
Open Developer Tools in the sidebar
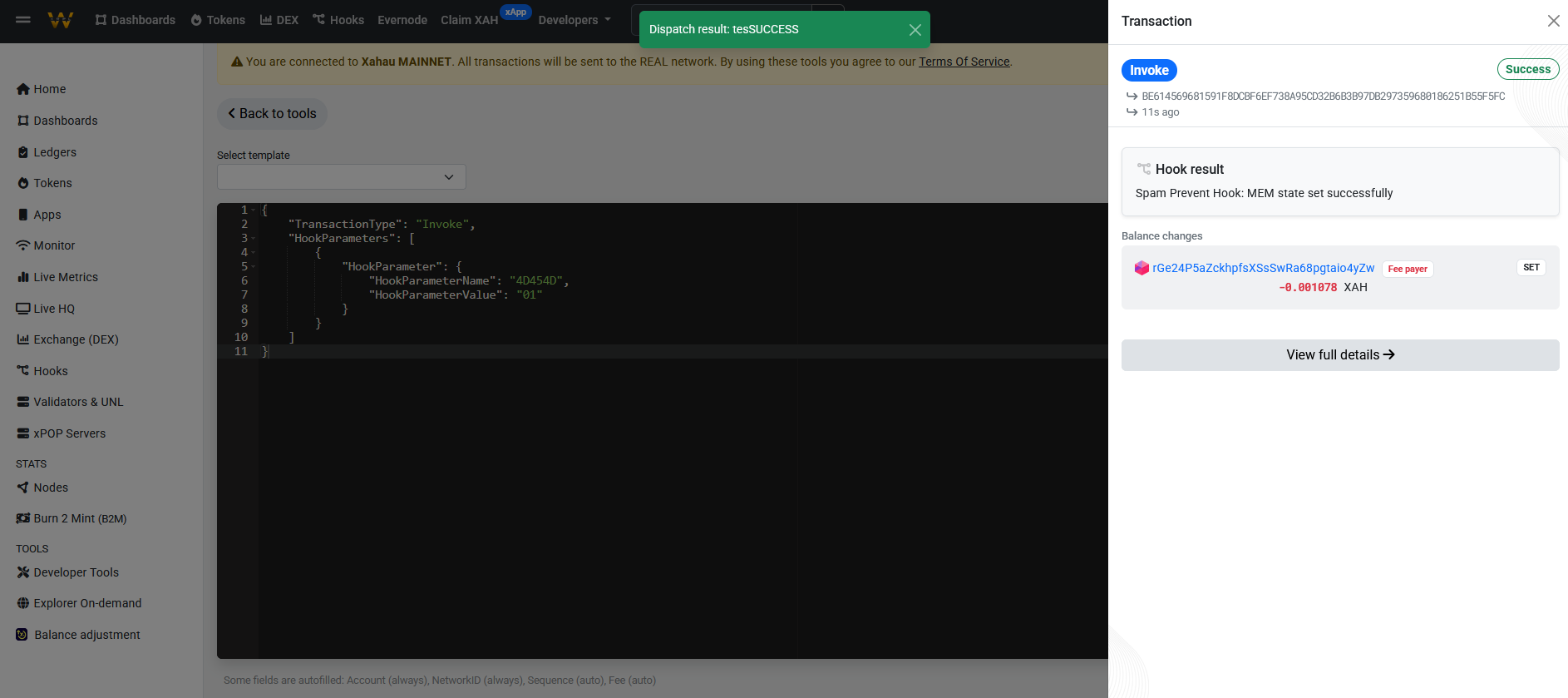point(67,572)
